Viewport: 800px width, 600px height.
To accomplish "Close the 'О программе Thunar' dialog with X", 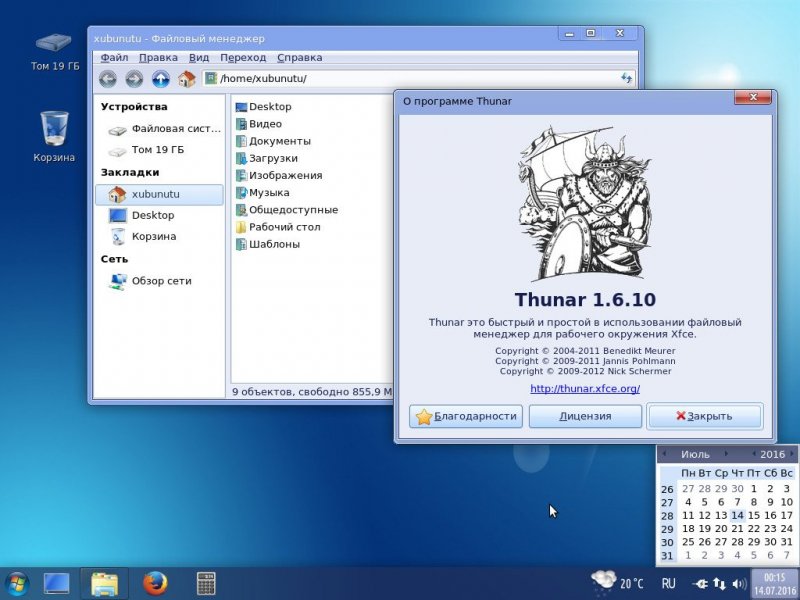I will click(753, 97).
